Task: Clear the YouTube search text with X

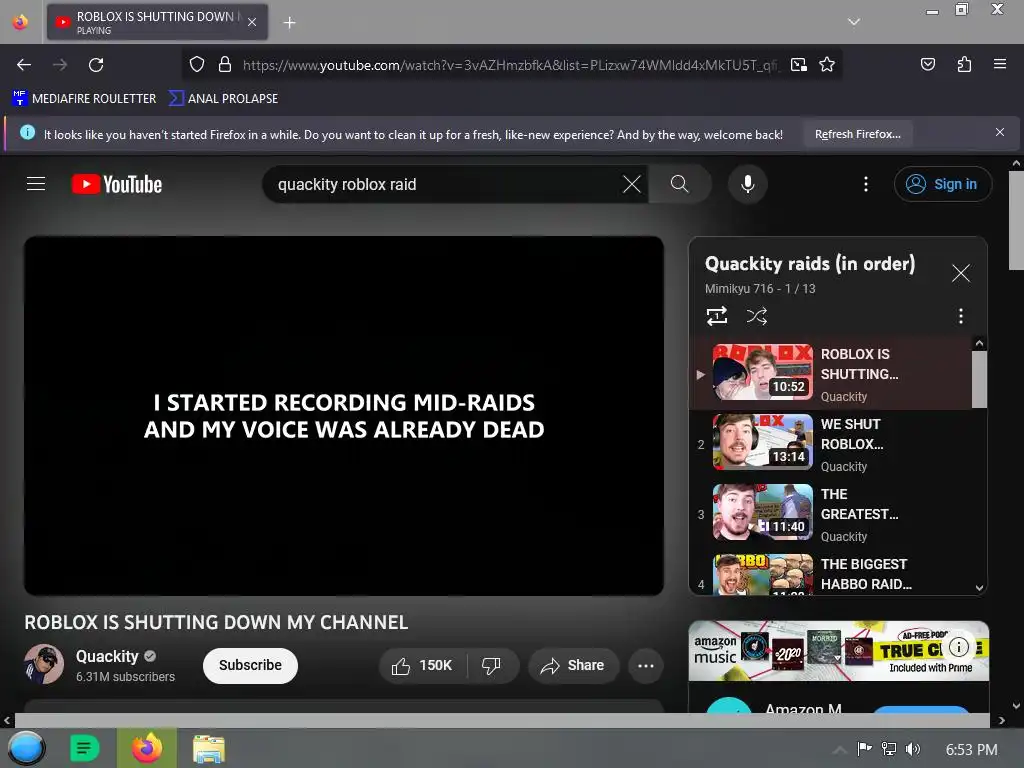Action: coord(632,184)
